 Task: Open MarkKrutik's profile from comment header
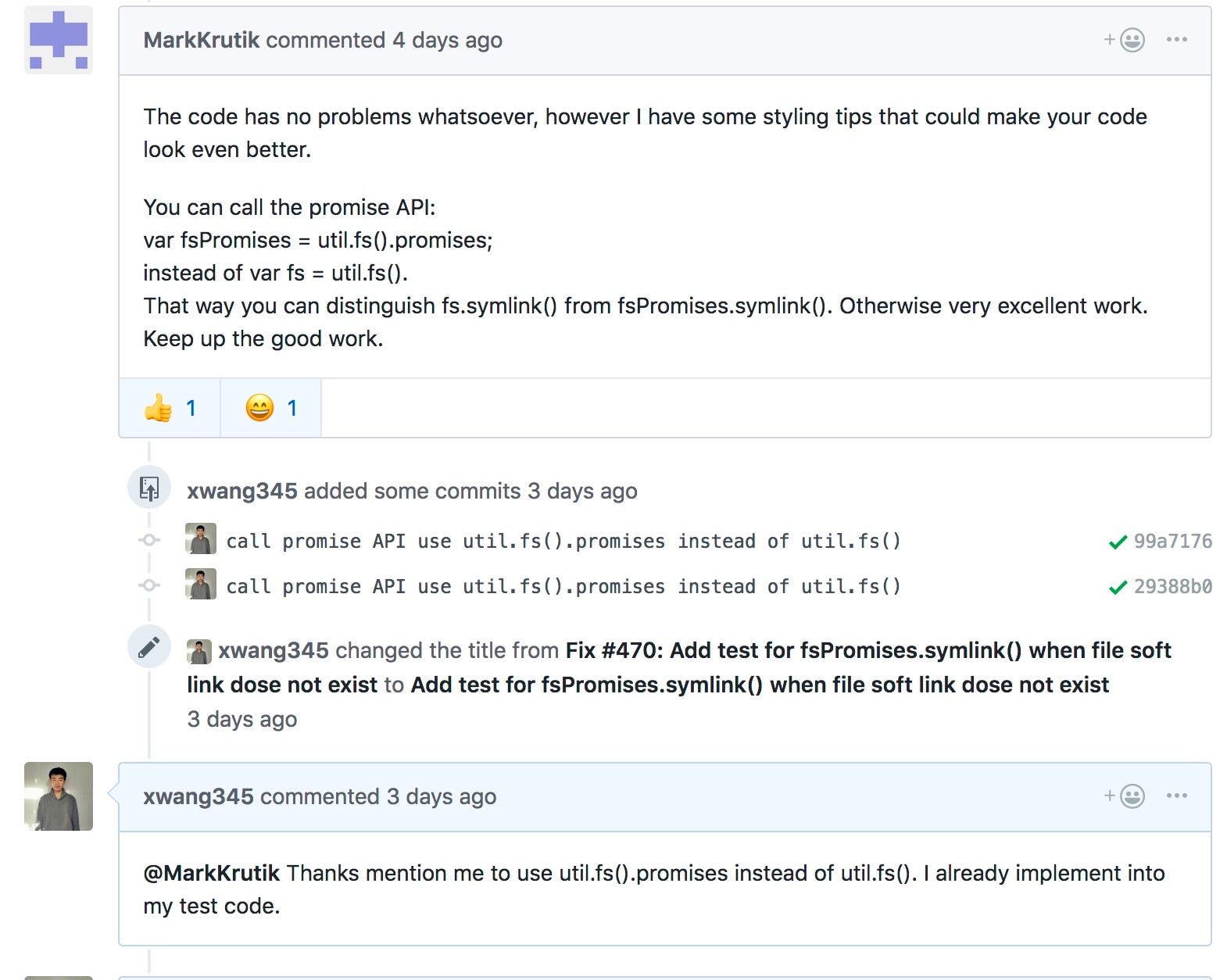pyautogui.click(x=201, y=41)
